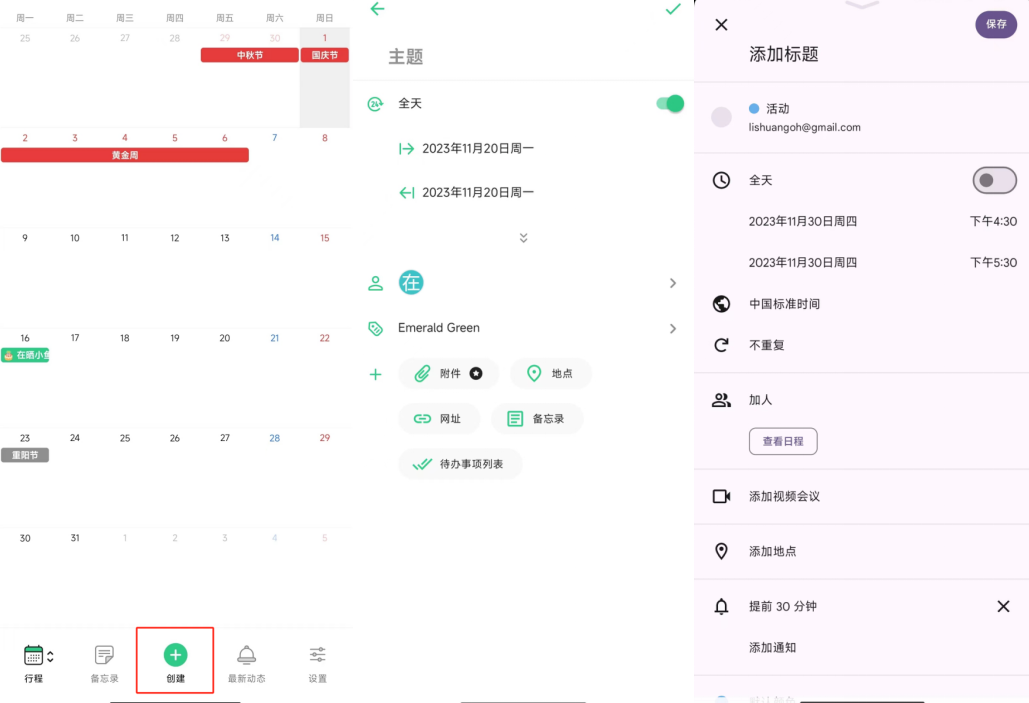The image size is (1029, 703).
Task: Remove the 提前 30 分钟 notification
Action: 1003,606
